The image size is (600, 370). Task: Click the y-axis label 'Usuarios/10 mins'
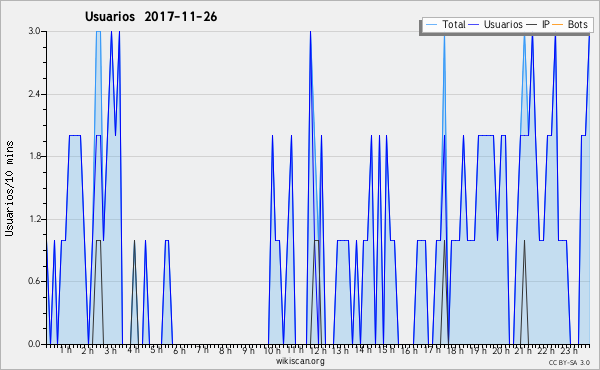coord(9,189)
